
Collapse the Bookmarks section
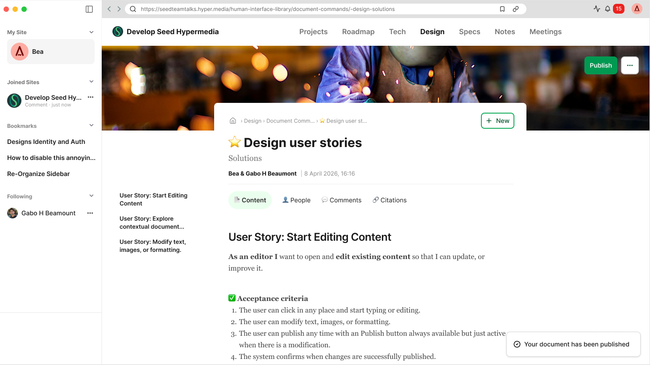[x=91, y=125]
